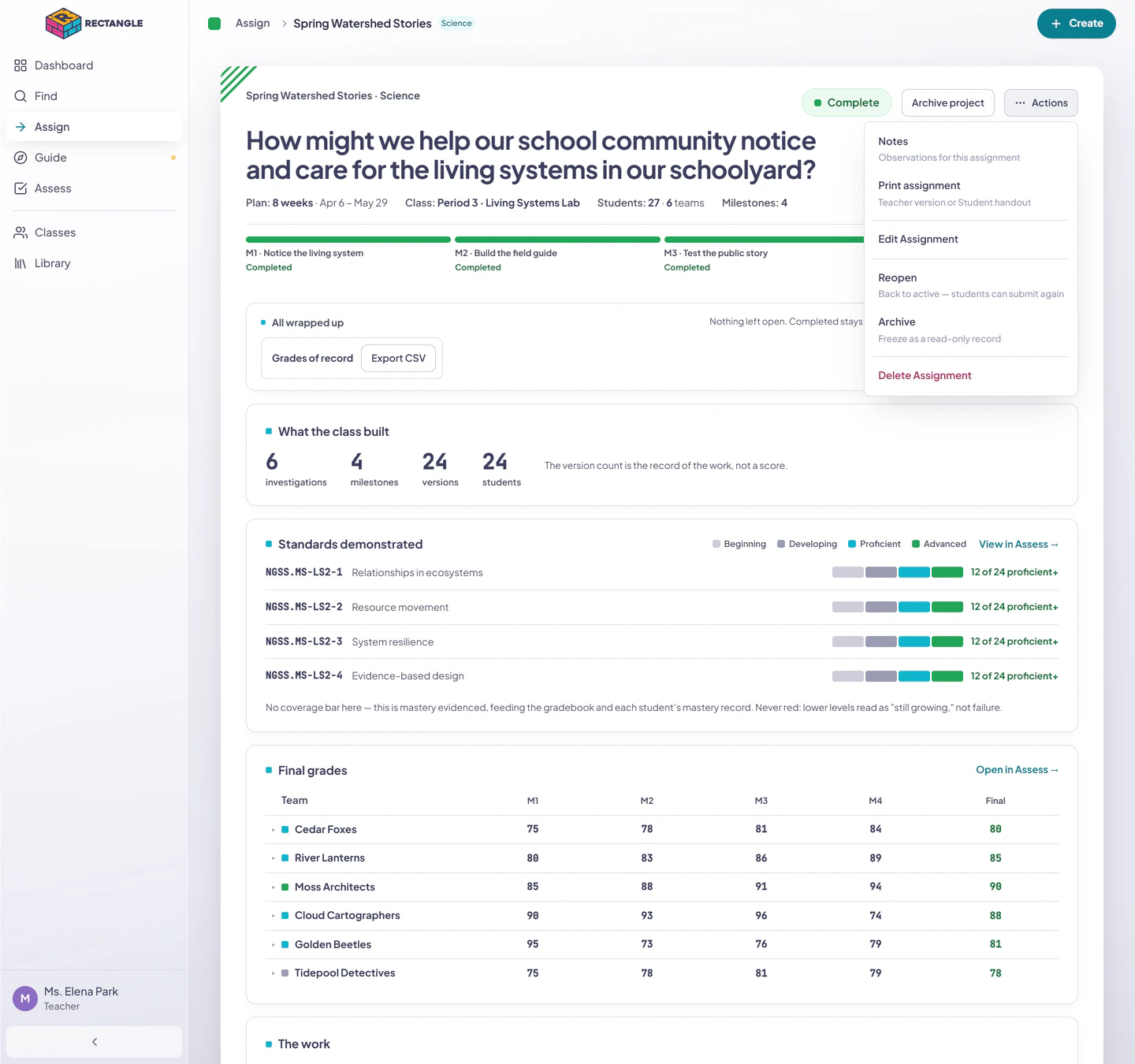Click the green project square icon in breadcrumb
This screenshot has width=1135, height=1064.
214,24
